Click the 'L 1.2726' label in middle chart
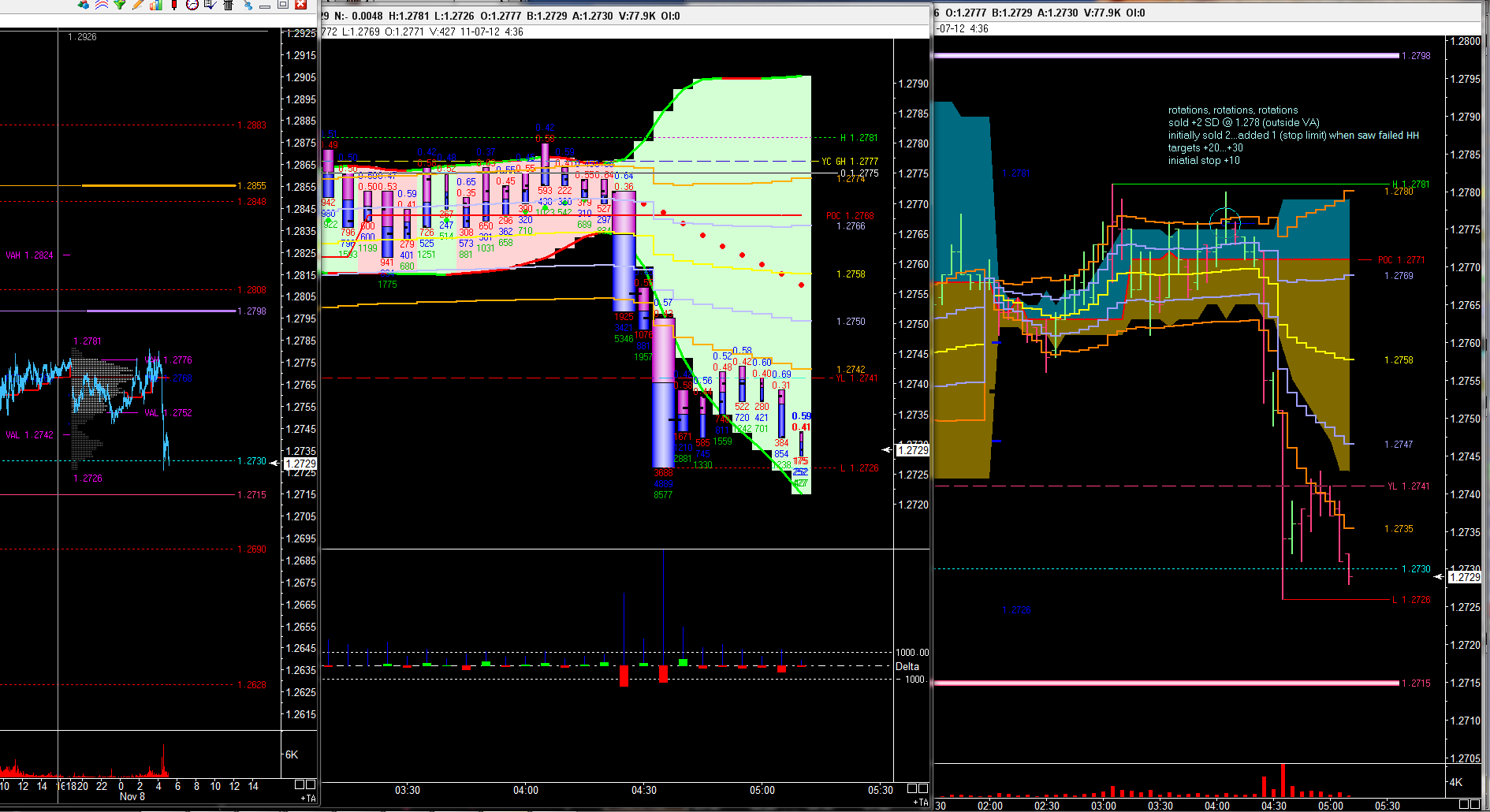Screen dimensions: 1490x812 [859, 468]
